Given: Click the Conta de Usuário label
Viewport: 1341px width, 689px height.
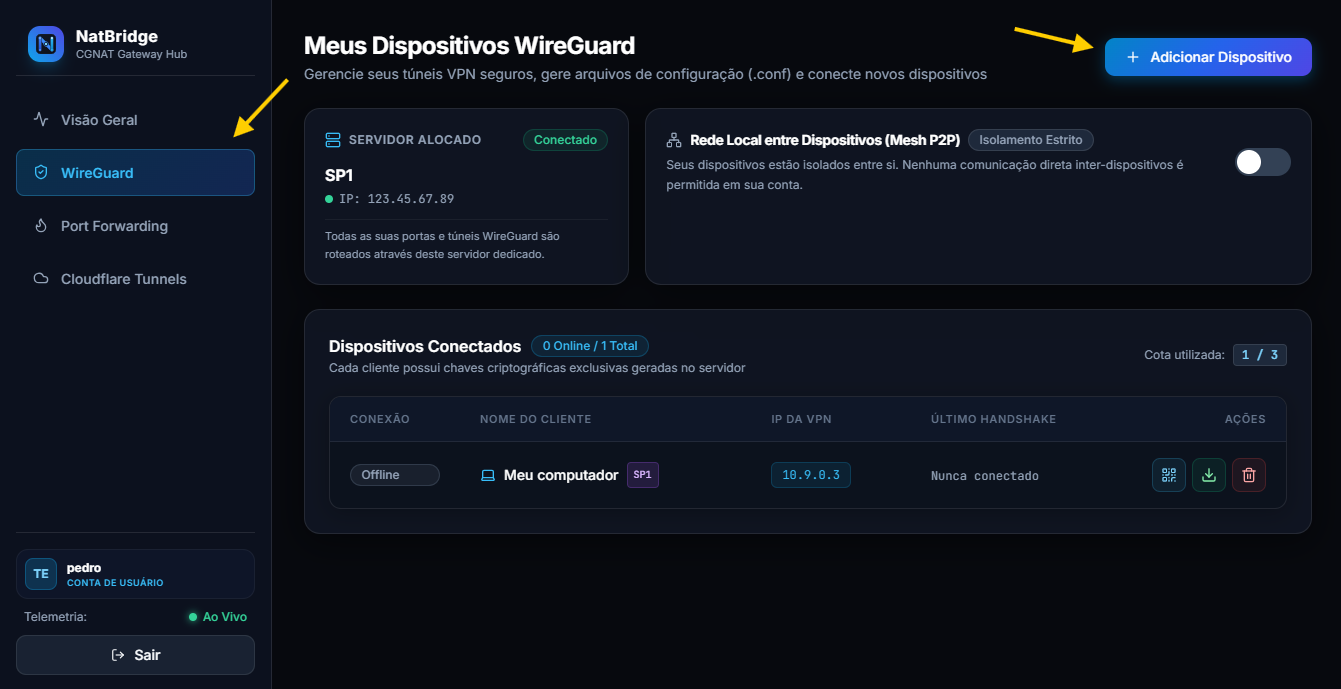Looking at the screenshot, I should [x=115, y=583].
